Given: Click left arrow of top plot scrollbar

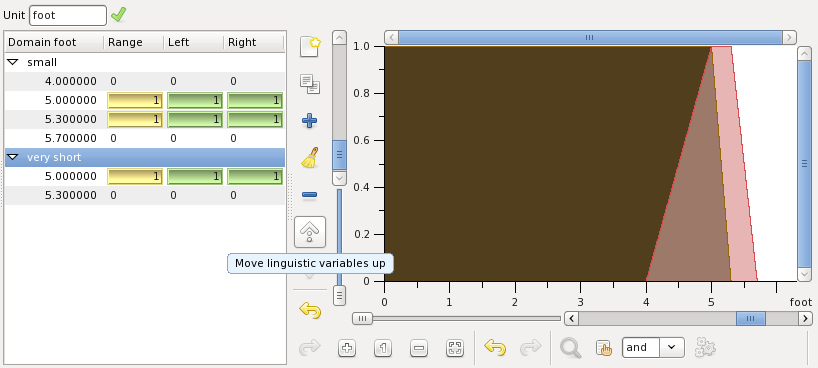Looking at the screenshot, I should [x=391, y=38].
